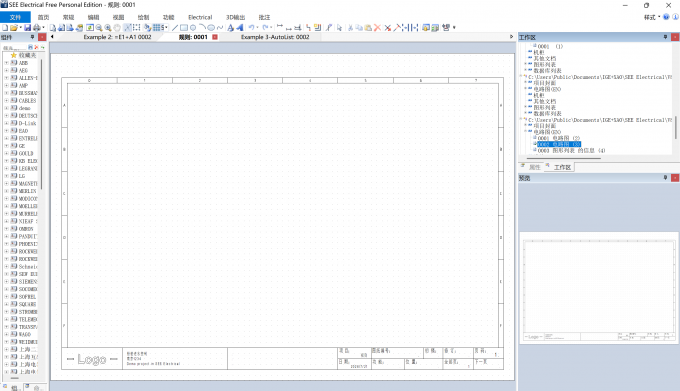Expand the ABB library folder
680x391 pixels.
[x=7, y=63]
